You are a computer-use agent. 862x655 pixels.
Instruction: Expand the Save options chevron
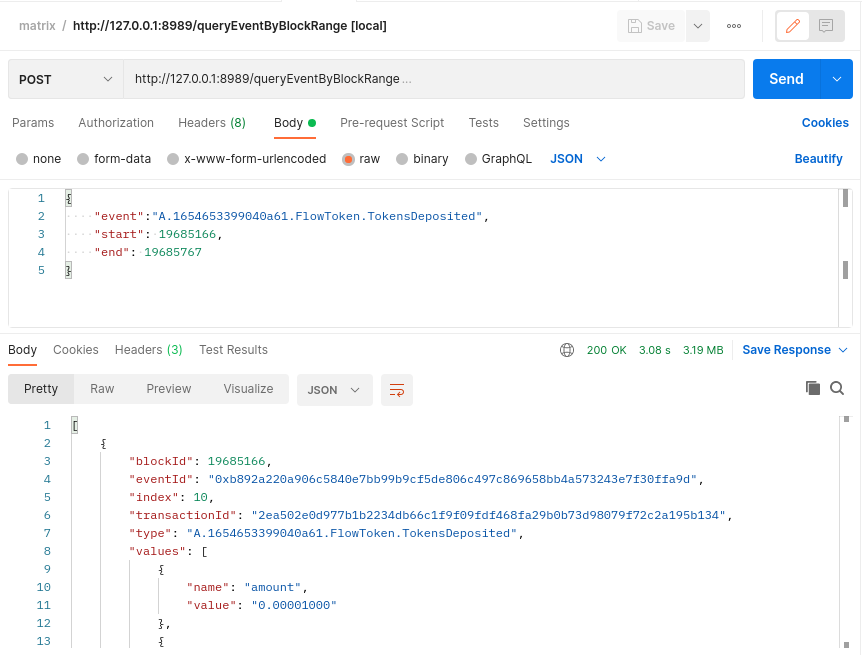[x=698, y=26]
